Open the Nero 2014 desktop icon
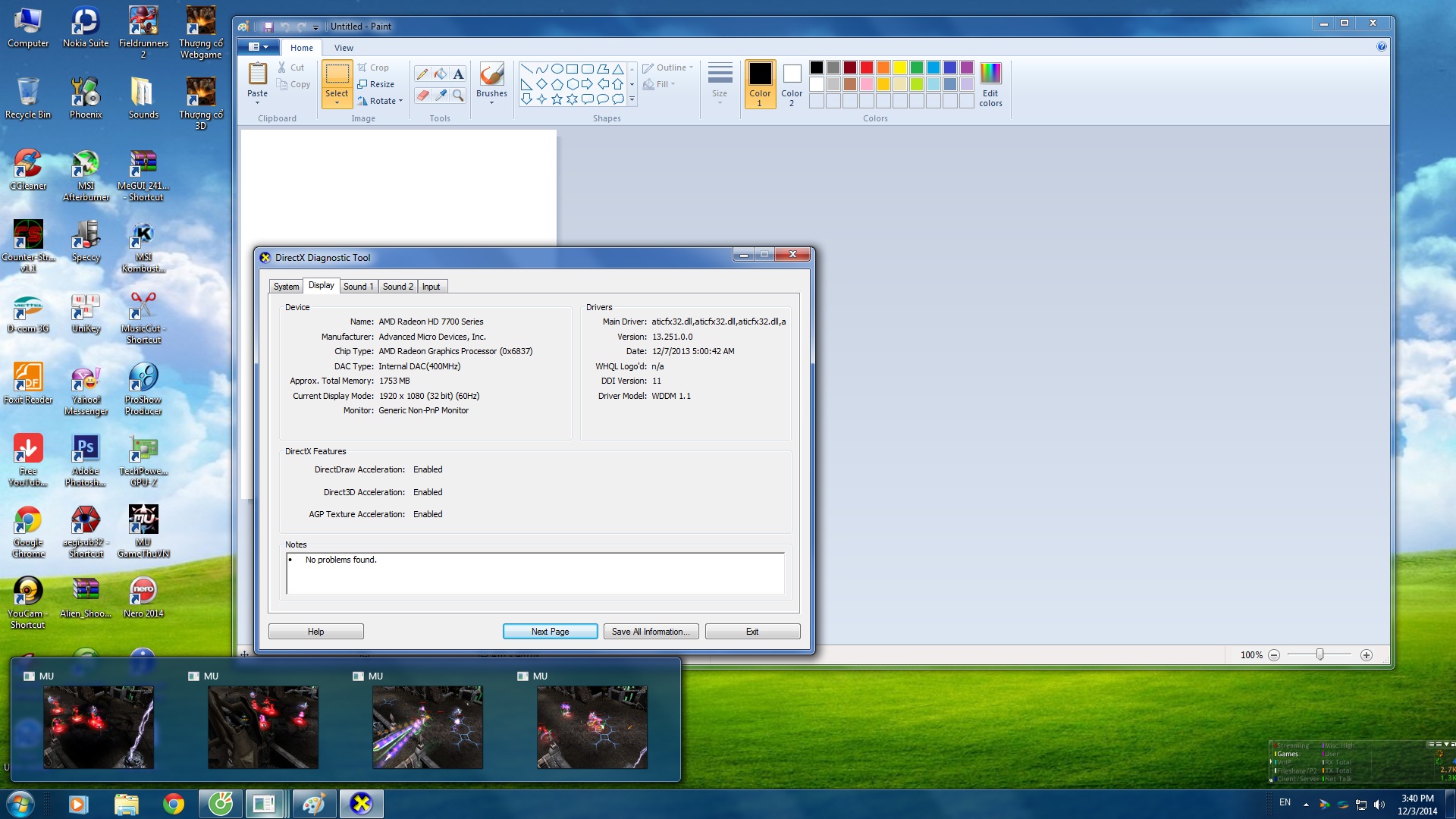The width and height of the screenshot is (1456, 819). tap(143, 598)
